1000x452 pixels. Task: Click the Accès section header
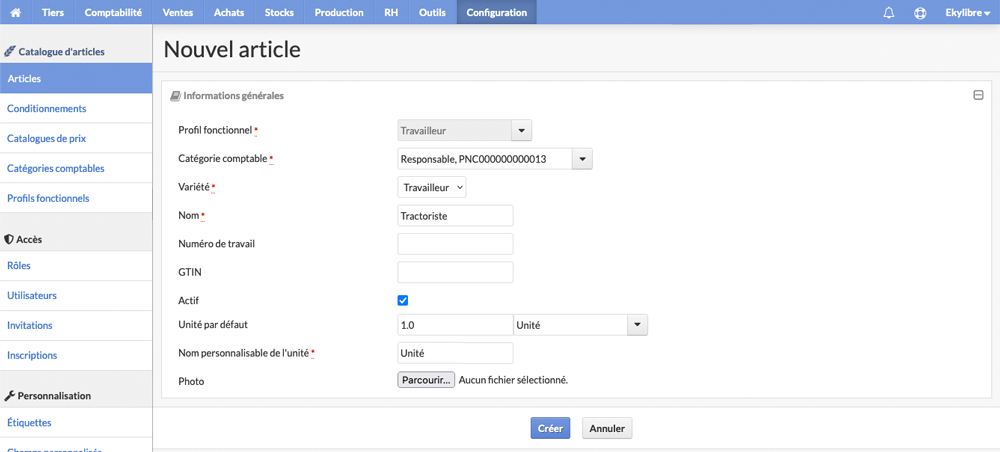(24, 239)
